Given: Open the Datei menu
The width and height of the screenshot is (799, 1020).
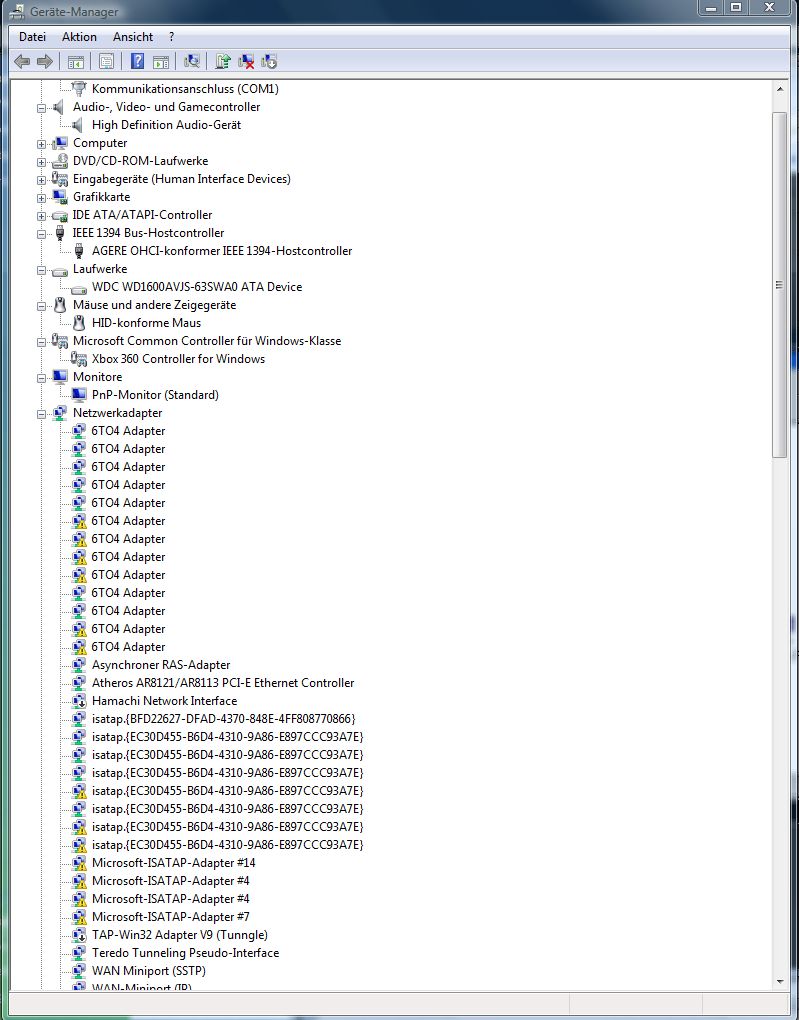Looking at the screenshot, I should 33,37.
